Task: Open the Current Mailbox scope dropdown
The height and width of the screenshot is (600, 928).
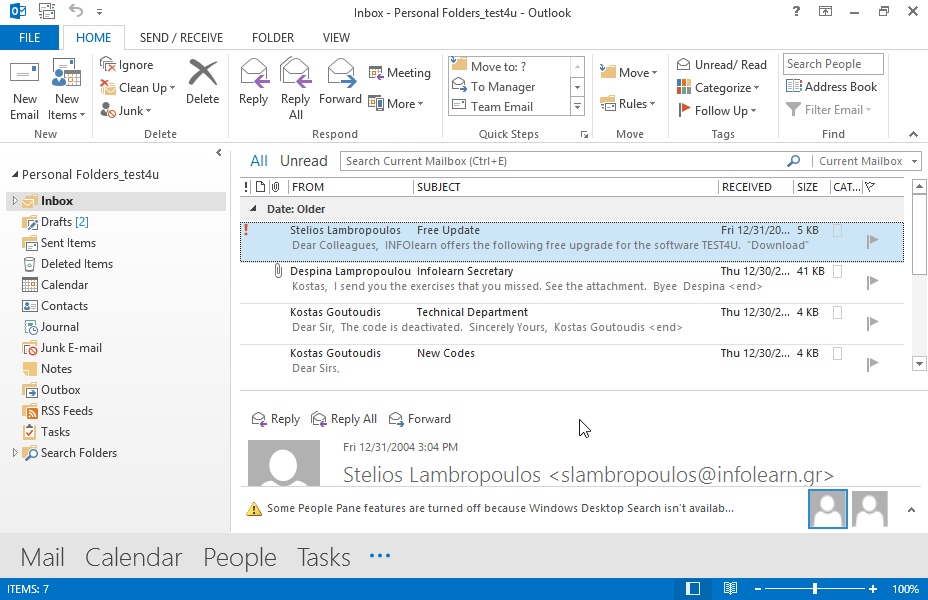Action: pos(867,161)
